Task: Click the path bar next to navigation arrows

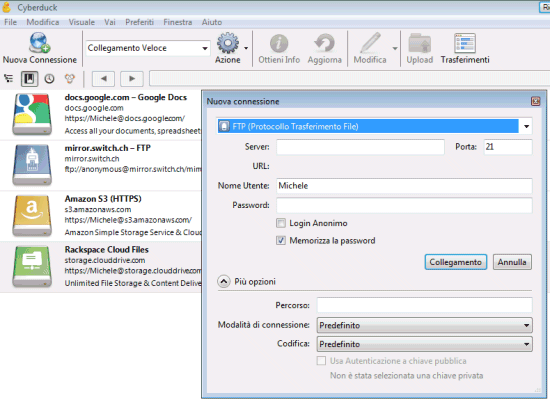Action: click(349, 79)
